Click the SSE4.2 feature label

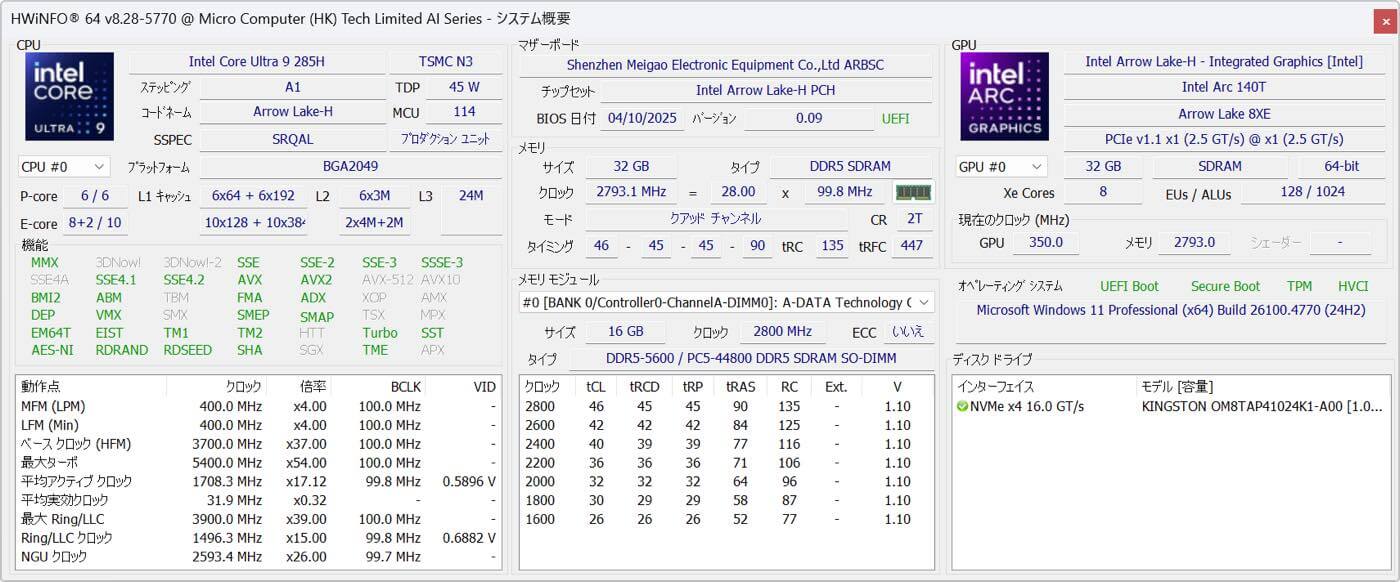184,280
